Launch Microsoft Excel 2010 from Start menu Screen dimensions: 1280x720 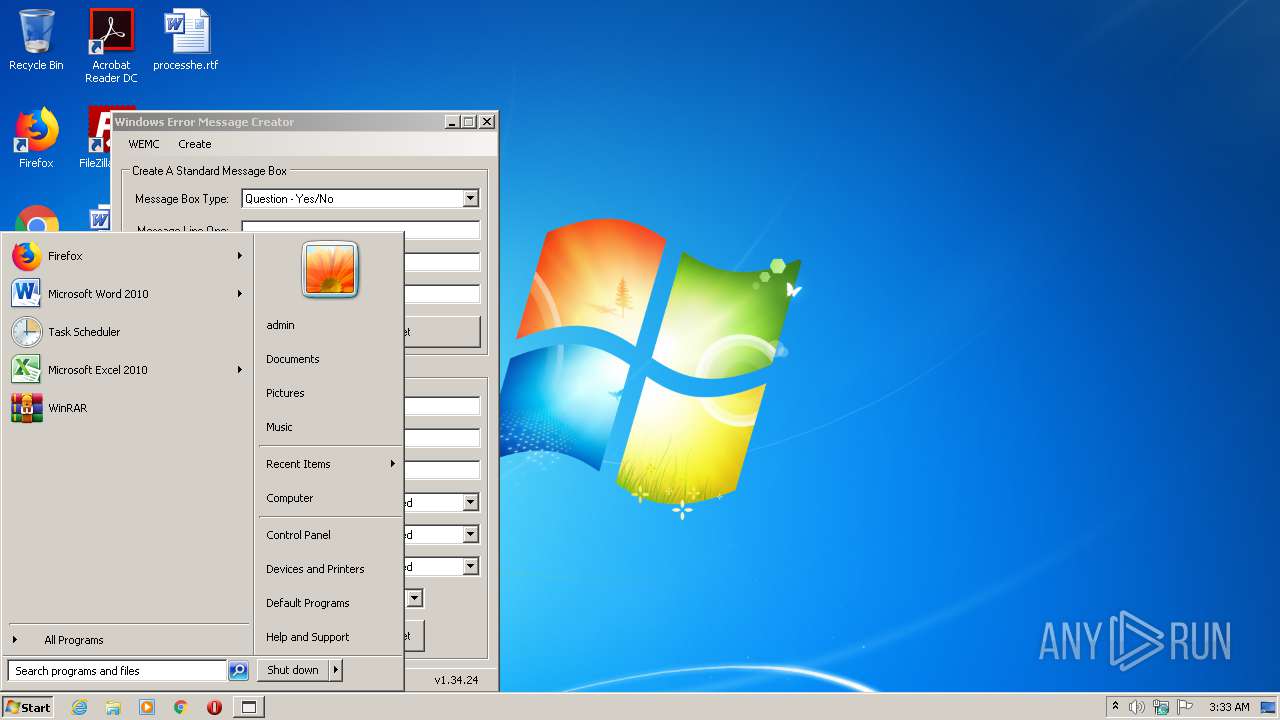coord(128,370)
